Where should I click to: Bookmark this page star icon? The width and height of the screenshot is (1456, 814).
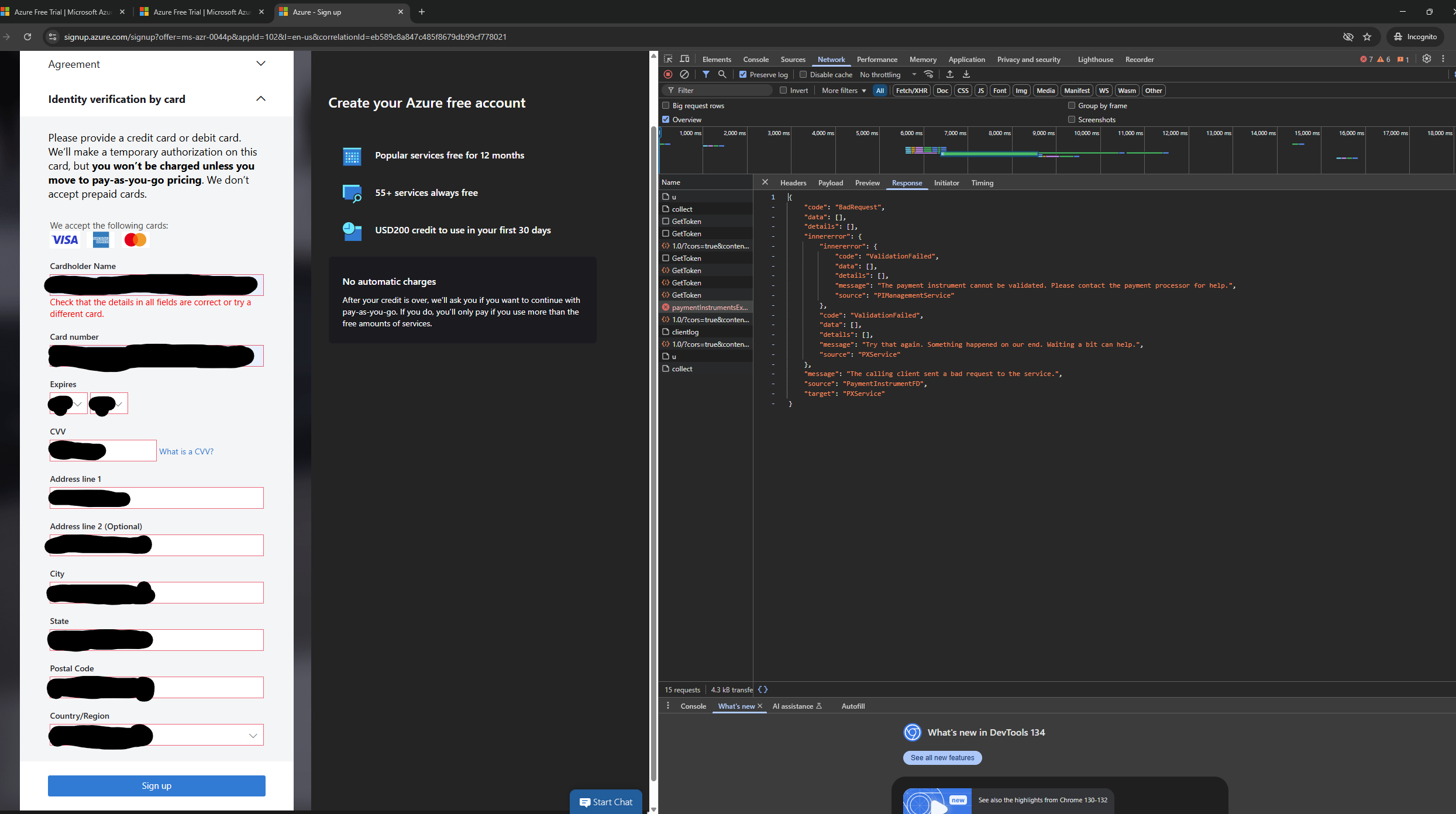1367,37
